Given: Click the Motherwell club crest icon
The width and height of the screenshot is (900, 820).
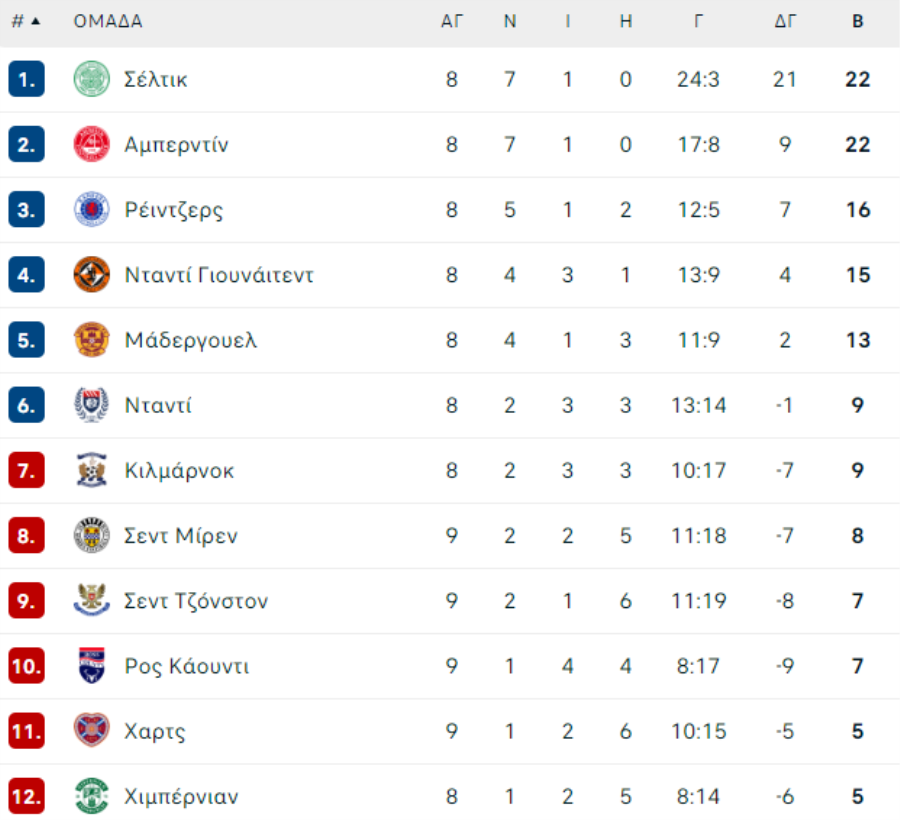Looking at the screenshot, I should pos(92,340).
